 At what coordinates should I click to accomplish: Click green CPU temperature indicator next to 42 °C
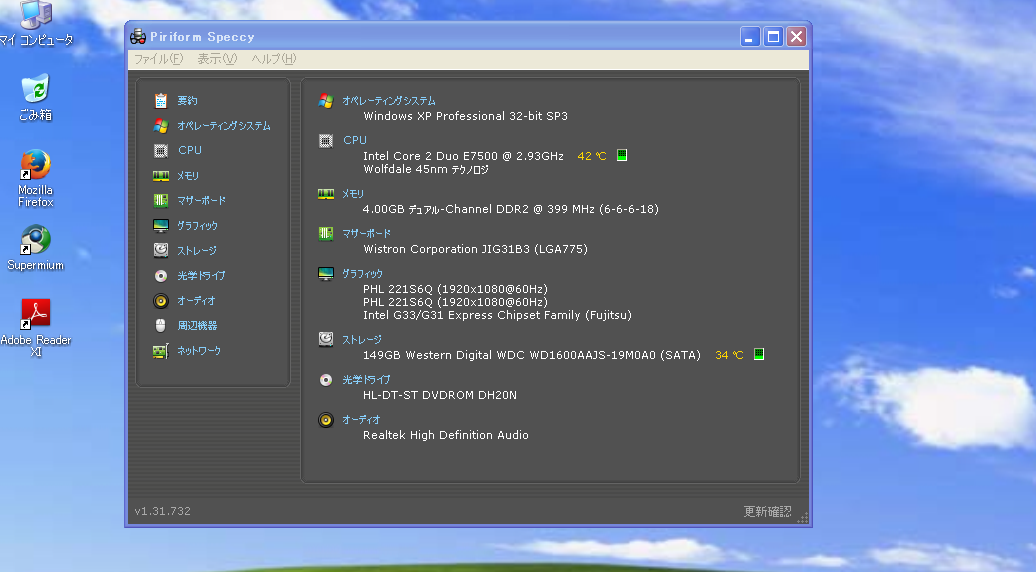[622, 155]
